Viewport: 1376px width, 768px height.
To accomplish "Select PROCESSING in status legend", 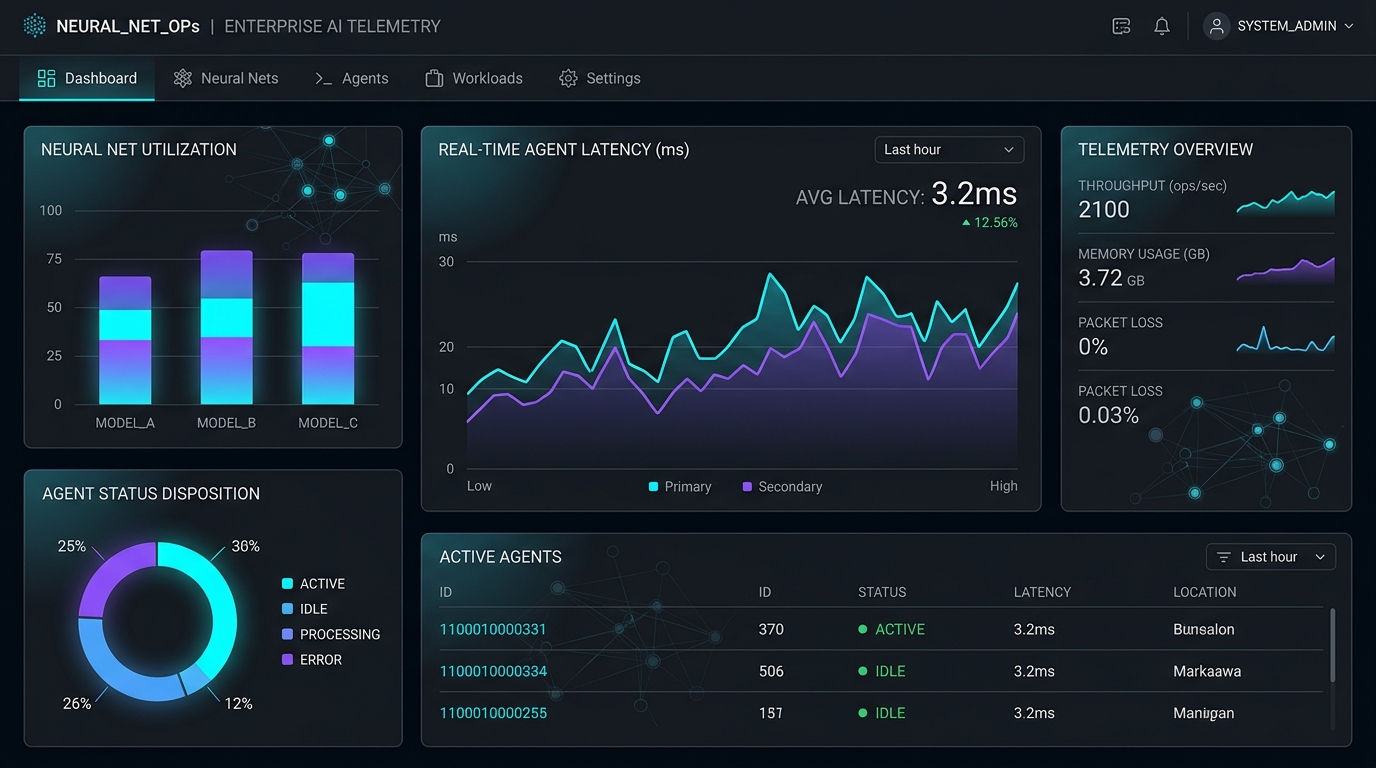I will point(331,634).
